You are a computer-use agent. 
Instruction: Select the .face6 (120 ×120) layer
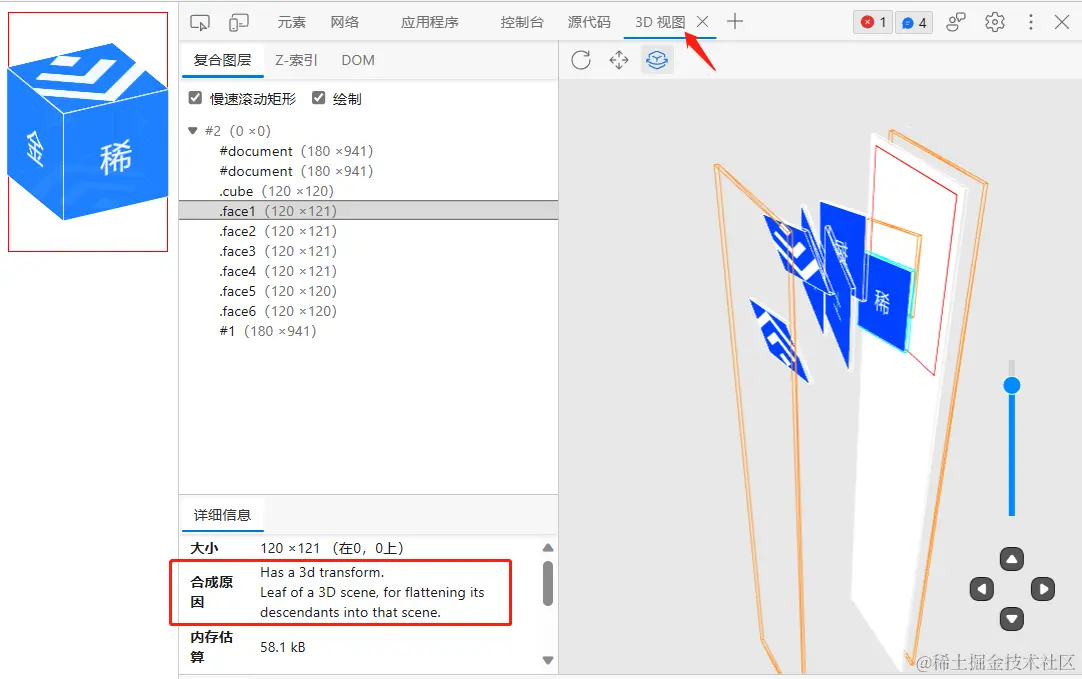click(x=368, y=311)
